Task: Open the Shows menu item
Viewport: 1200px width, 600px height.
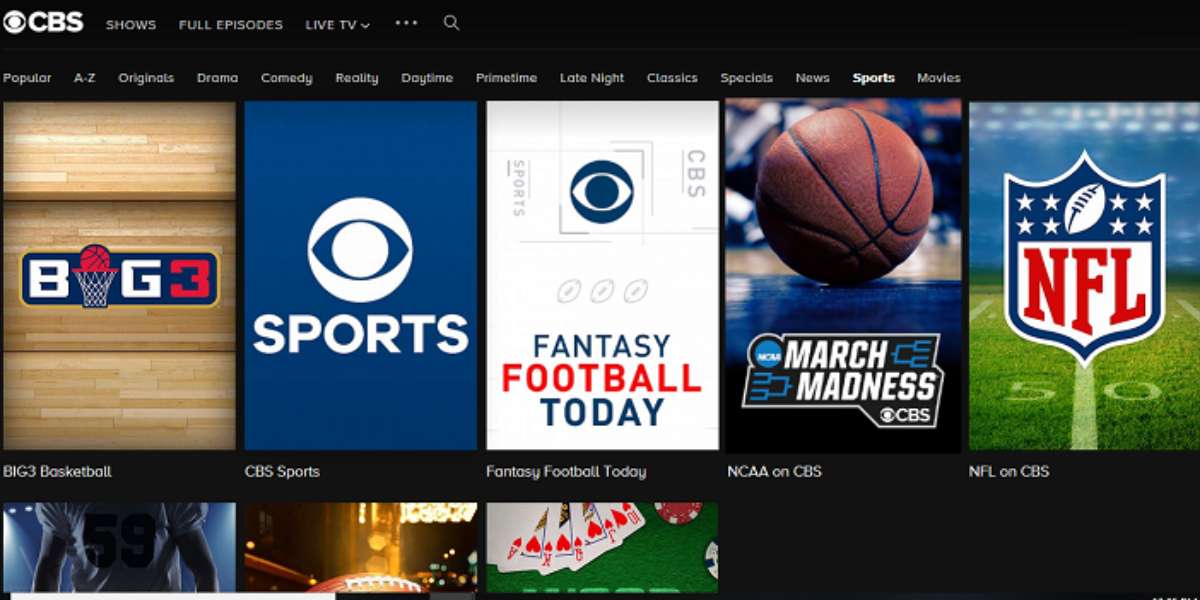Action: 131,25
